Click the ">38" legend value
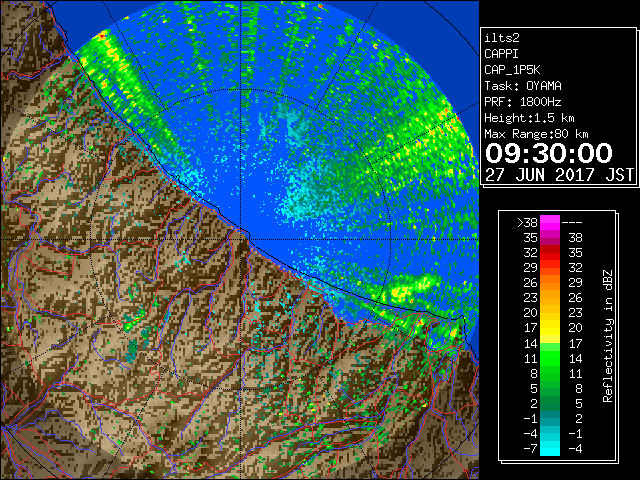The width and height of the screenshot is (640, 480). [x=527, y=222]
